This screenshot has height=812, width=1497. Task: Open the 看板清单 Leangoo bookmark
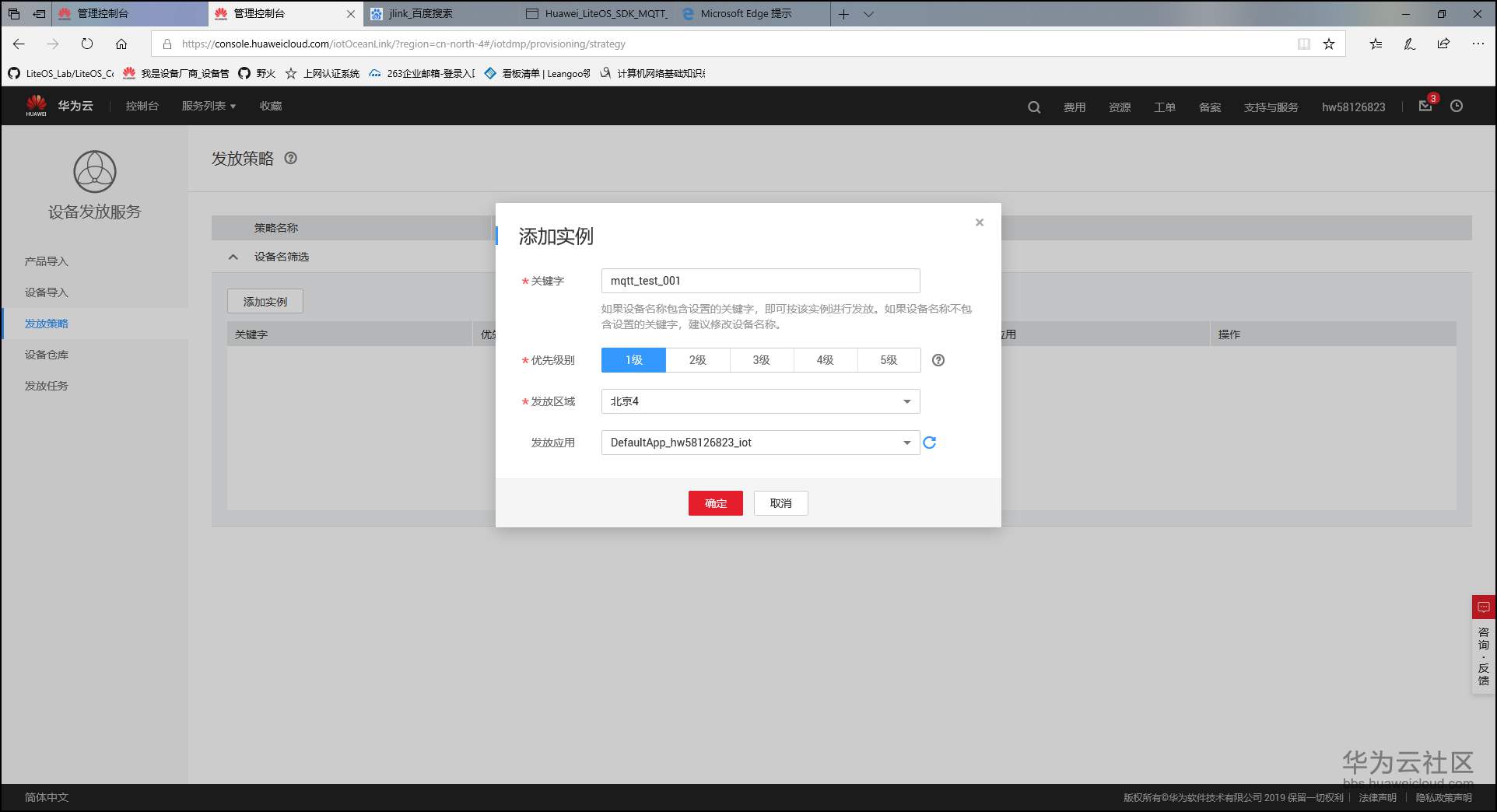tap(538, 73)
